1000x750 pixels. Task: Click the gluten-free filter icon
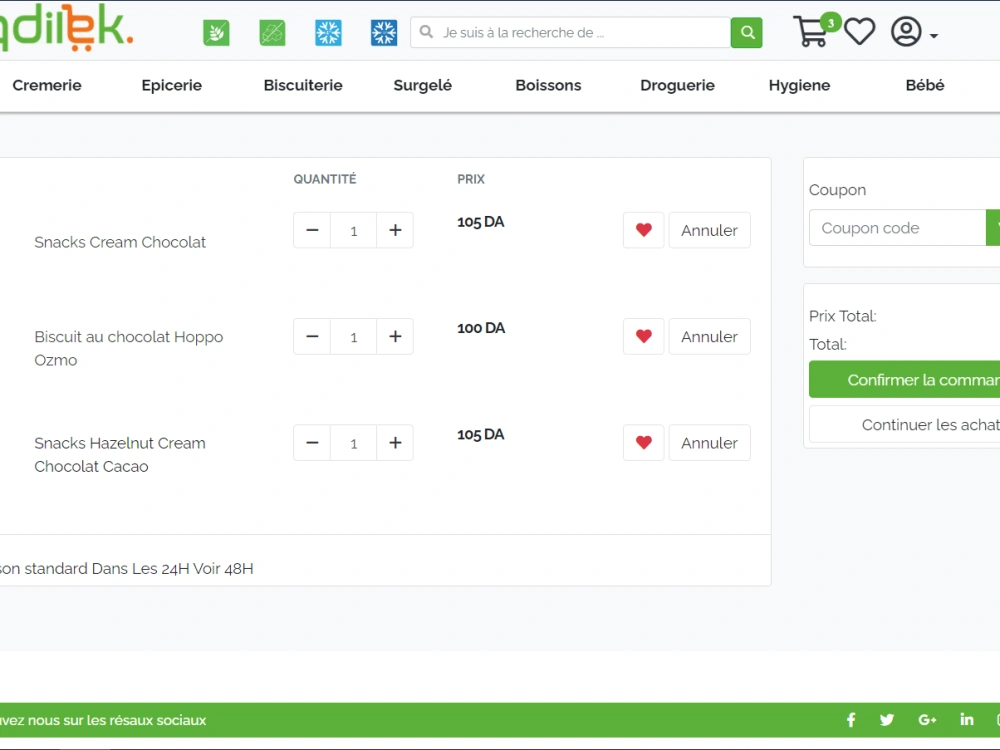[x=216, y=32]
